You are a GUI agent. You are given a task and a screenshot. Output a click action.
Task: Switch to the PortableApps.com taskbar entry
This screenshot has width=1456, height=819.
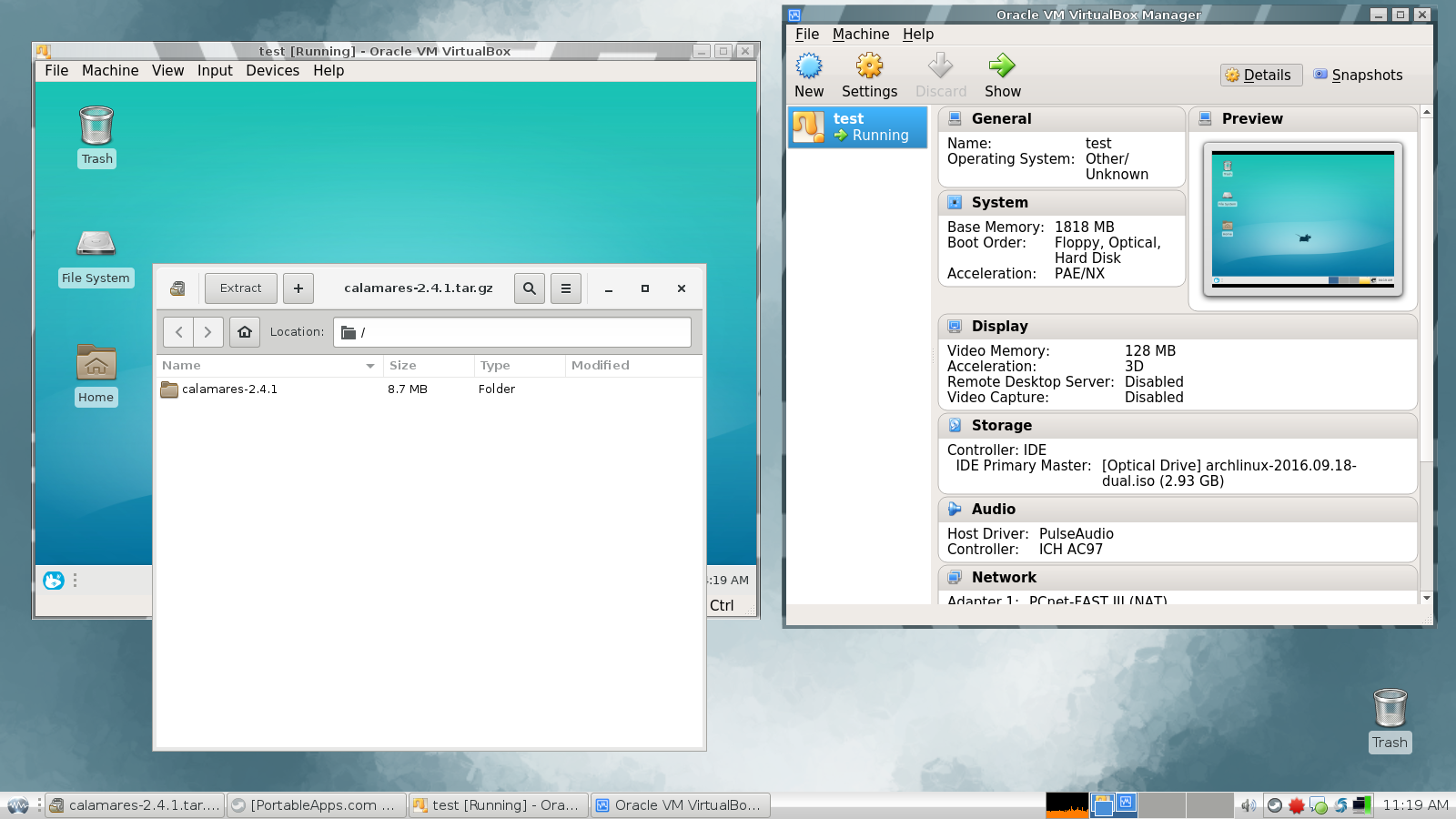point(316,805)
